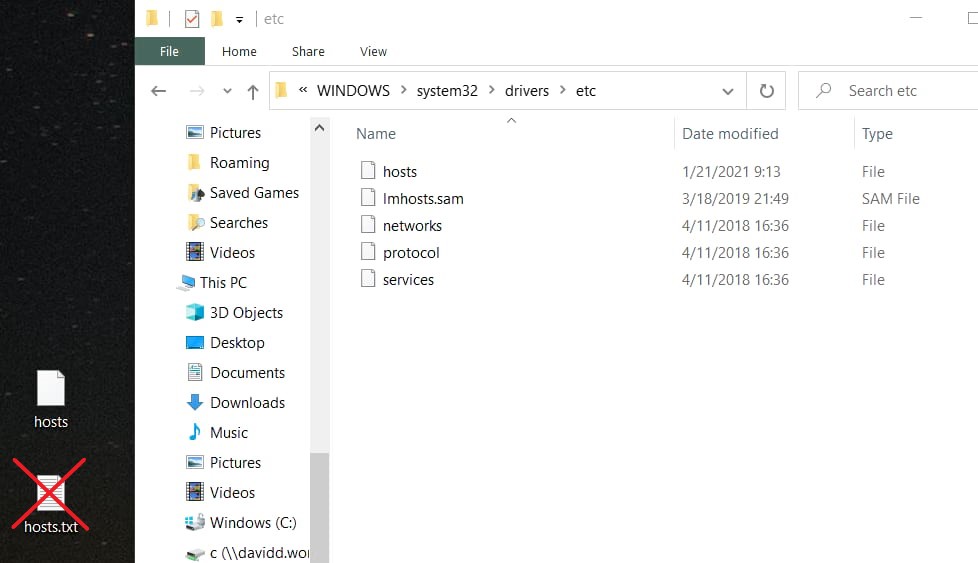Viewport: 978px width, 563px height.
Task: Click the Properties checkmark icon in title bar
Action: click(192, 19)
